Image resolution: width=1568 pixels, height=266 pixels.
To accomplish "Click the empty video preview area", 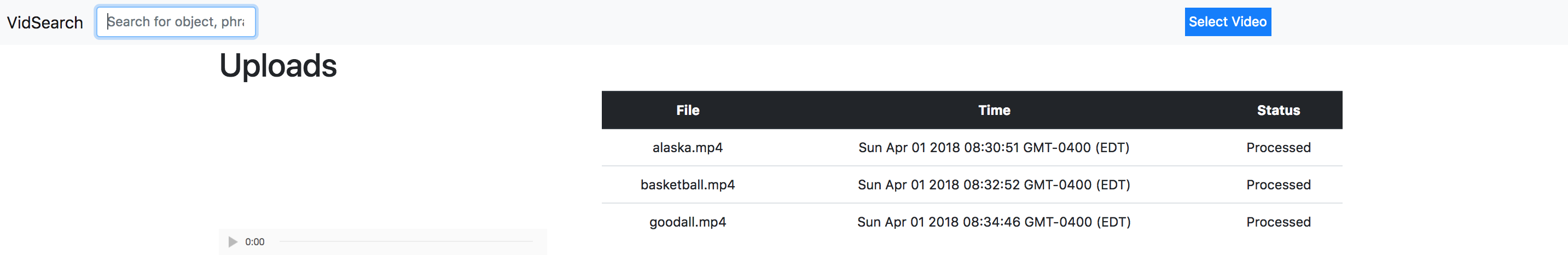I will 382,158.
